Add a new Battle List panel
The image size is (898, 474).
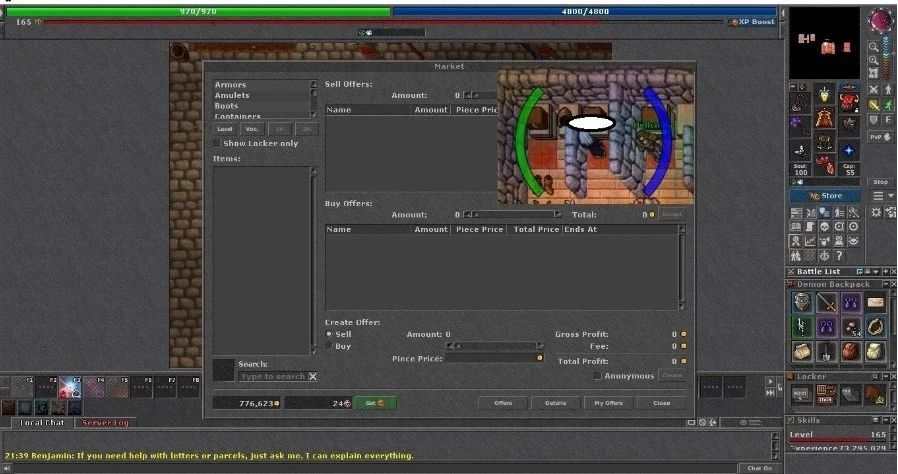click(x=885, y=271)
